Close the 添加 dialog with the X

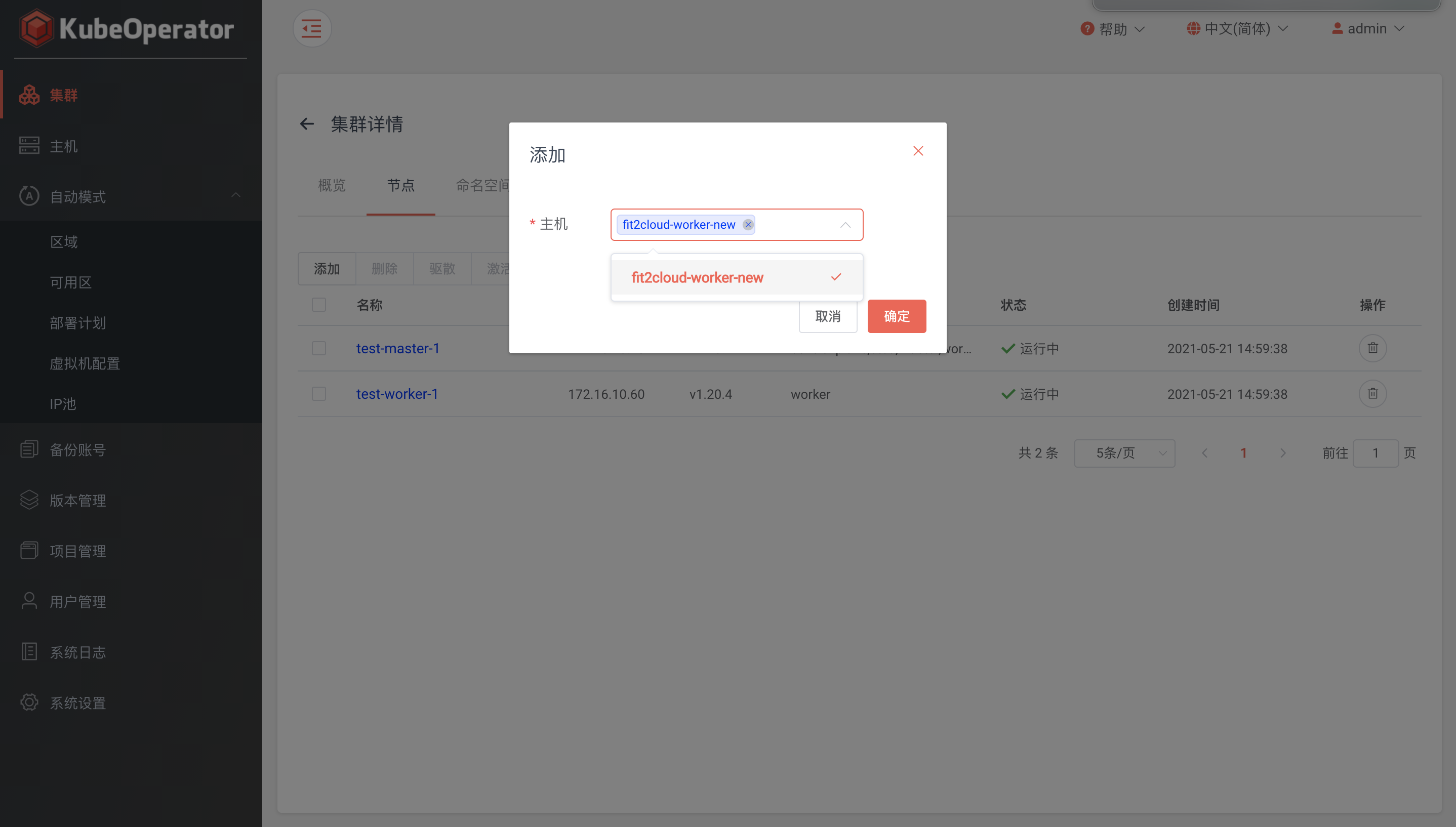pyautogui.click(x=917, y=151)
